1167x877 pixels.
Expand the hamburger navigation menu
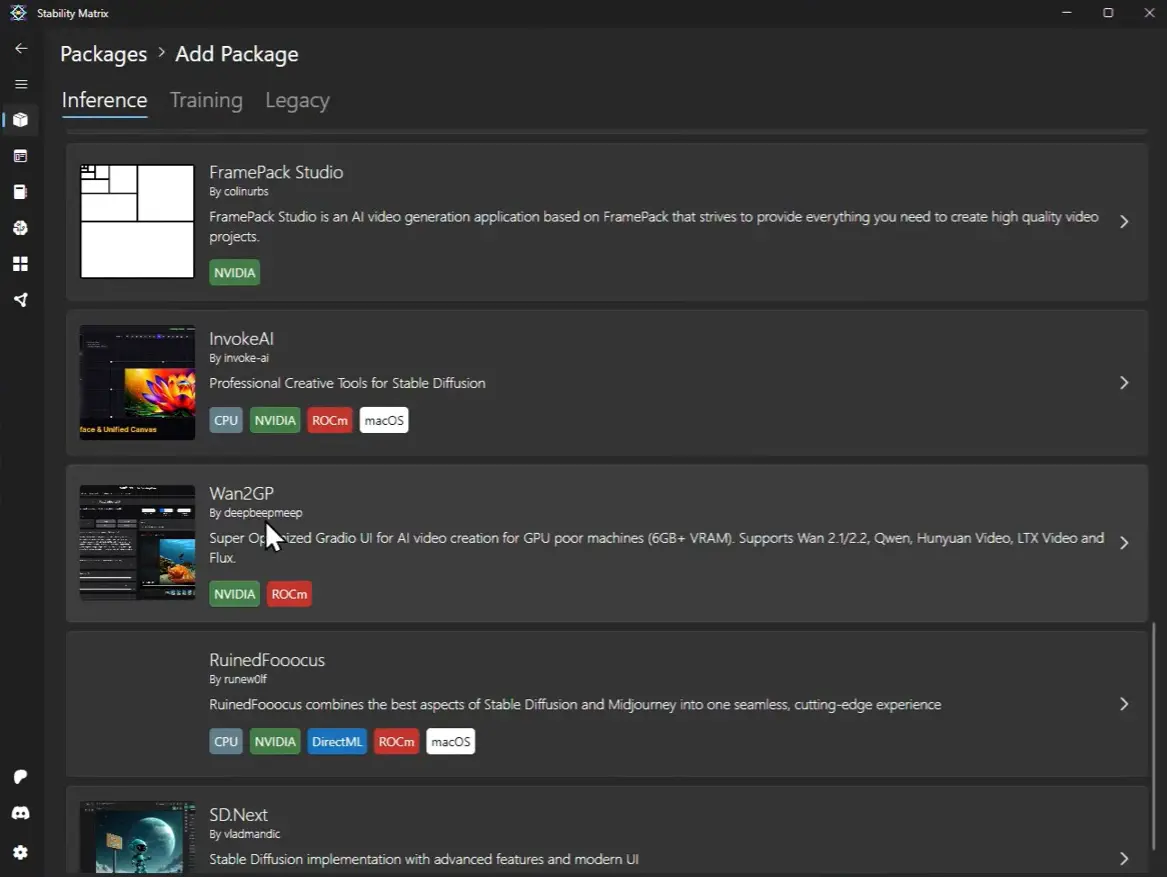point(21,84)
